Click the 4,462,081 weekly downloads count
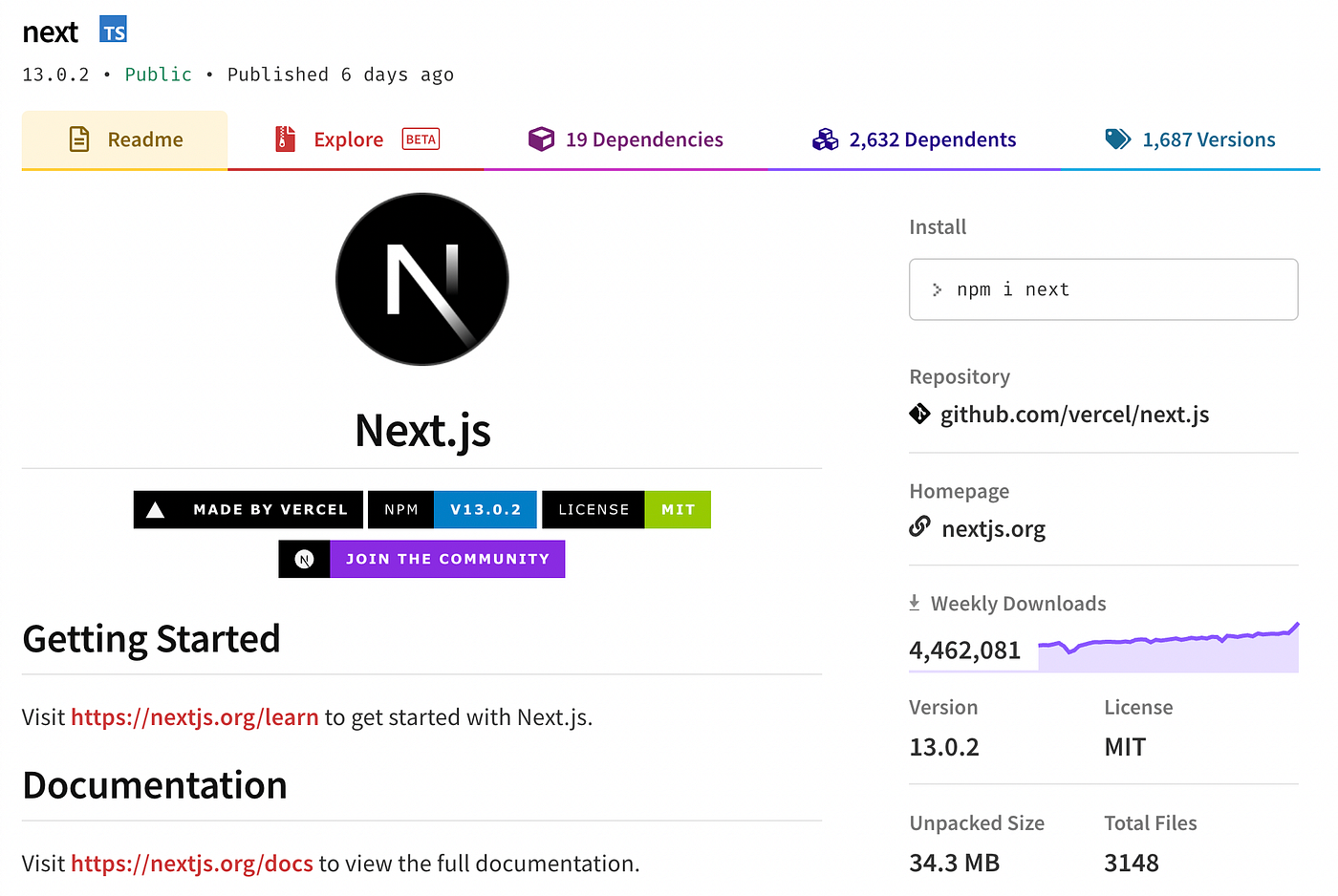This screenshot has width=1338, height=896. tap(965, 651)
